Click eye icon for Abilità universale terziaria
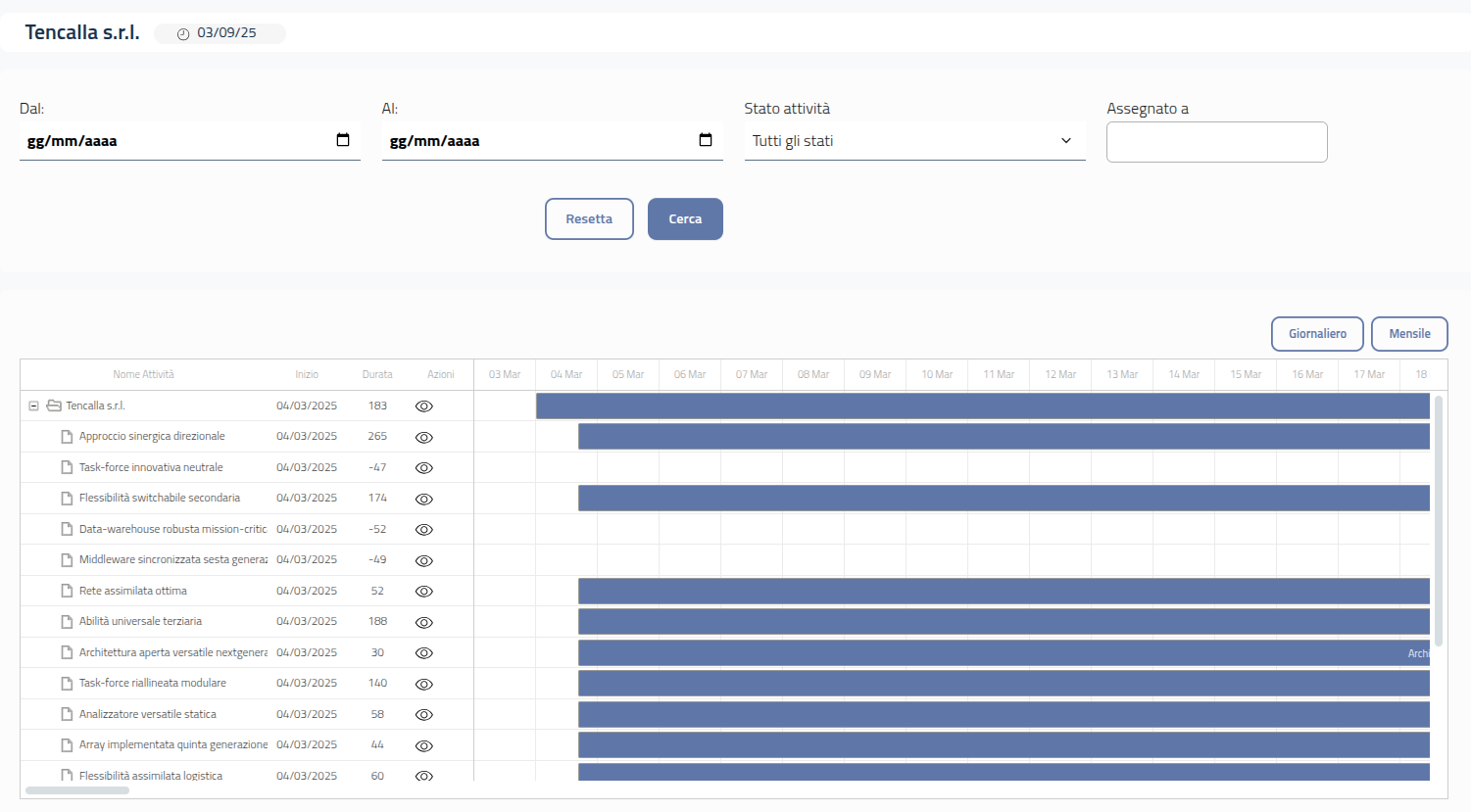1471x812 pixels. (x=424, y=622)
